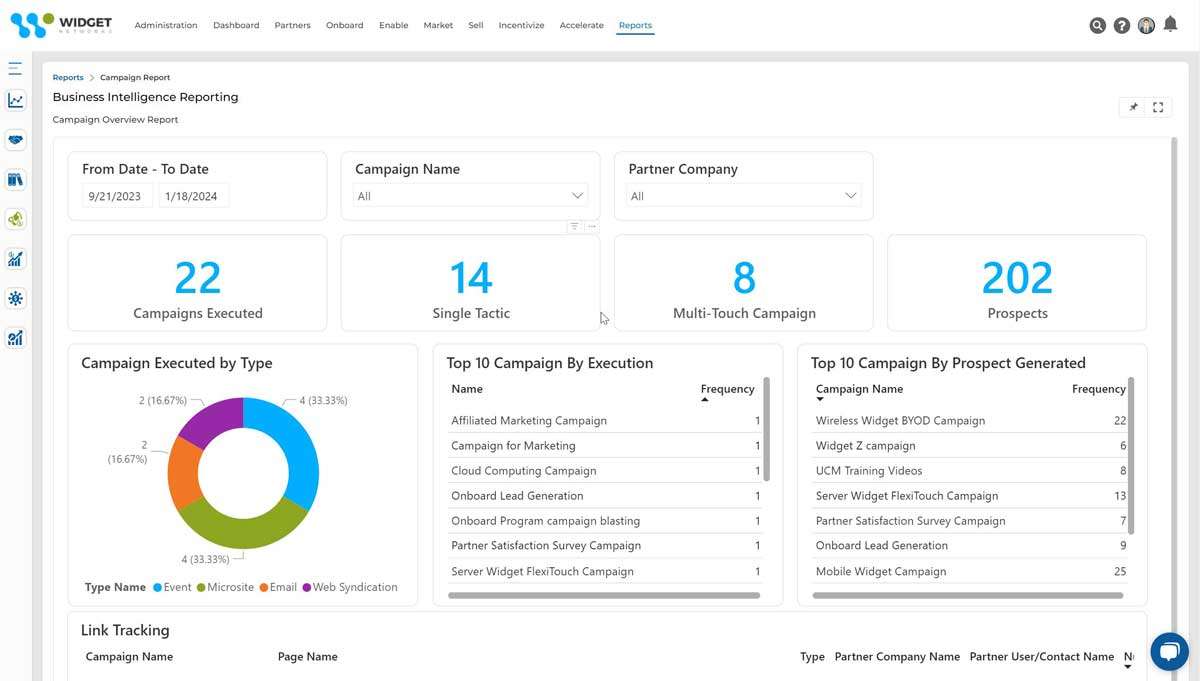The image size is (1200, 681).
Task: Click the help question mark icon
Action: tap(1121, 25)
